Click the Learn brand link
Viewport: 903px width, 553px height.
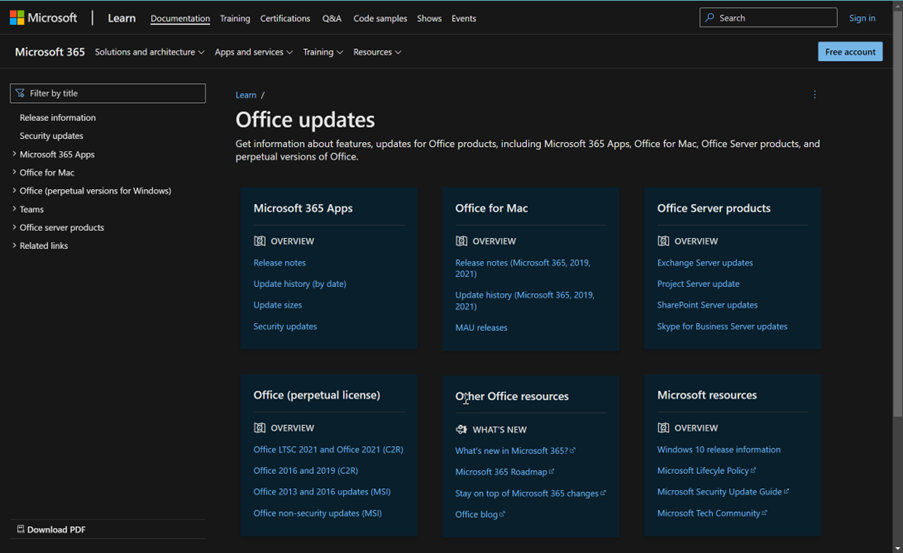click(122, 18)
